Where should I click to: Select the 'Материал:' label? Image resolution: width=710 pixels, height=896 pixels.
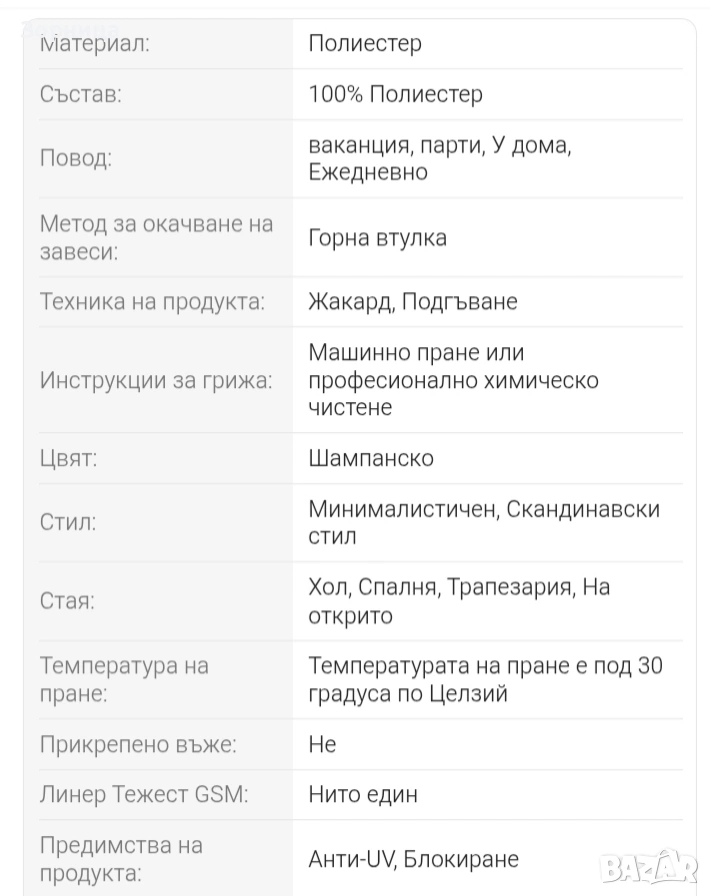click(x=94, y=43)
